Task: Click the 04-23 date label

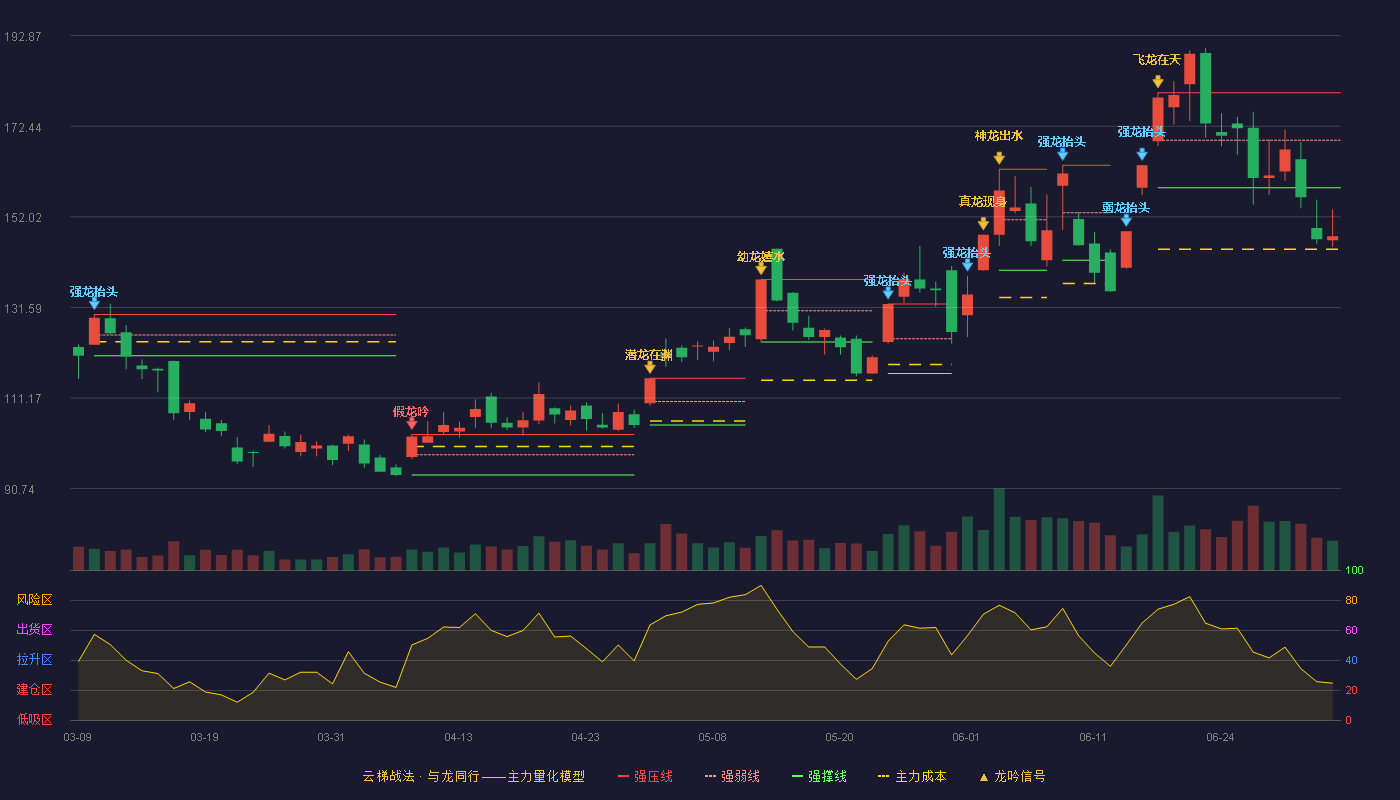Action: 585,737
